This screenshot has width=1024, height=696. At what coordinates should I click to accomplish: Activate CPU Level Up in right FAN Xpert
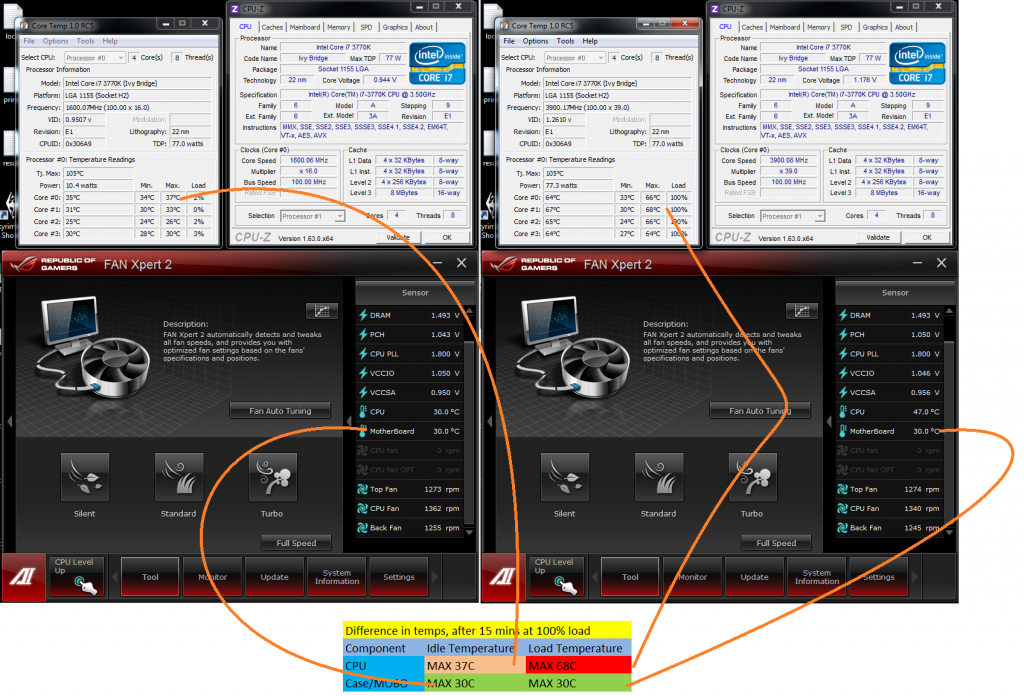pos(556,576)
